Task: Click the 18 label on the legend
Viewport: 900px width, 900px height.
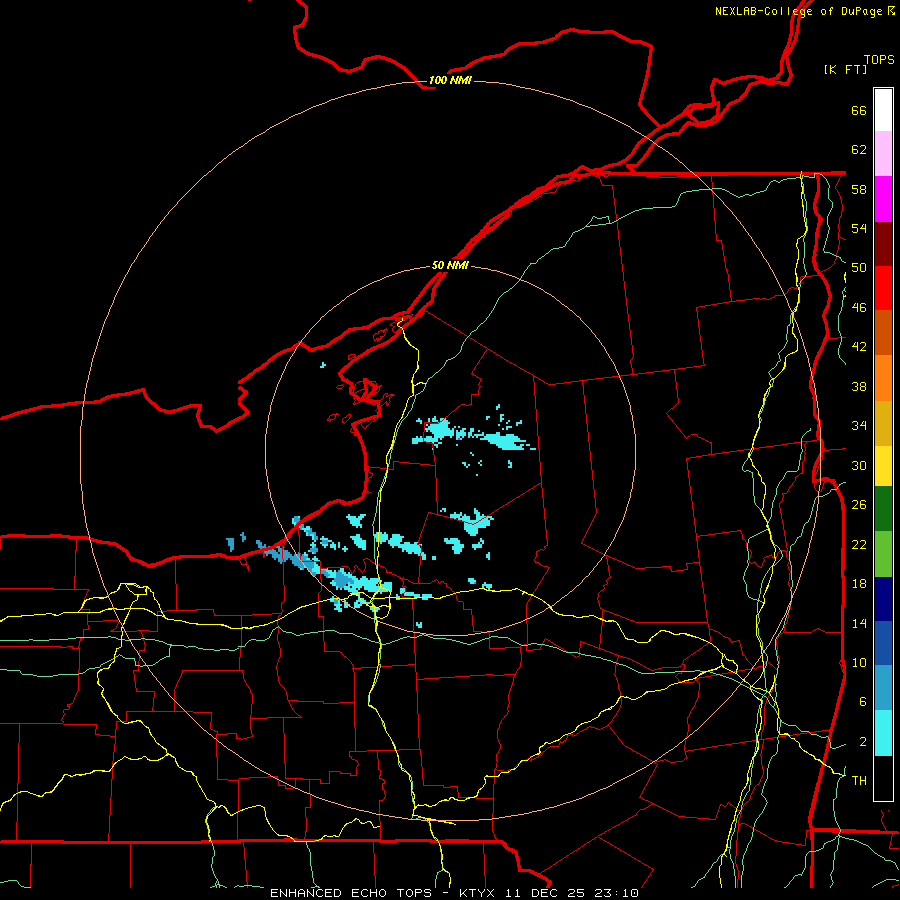Action: (x=859, y=584)
